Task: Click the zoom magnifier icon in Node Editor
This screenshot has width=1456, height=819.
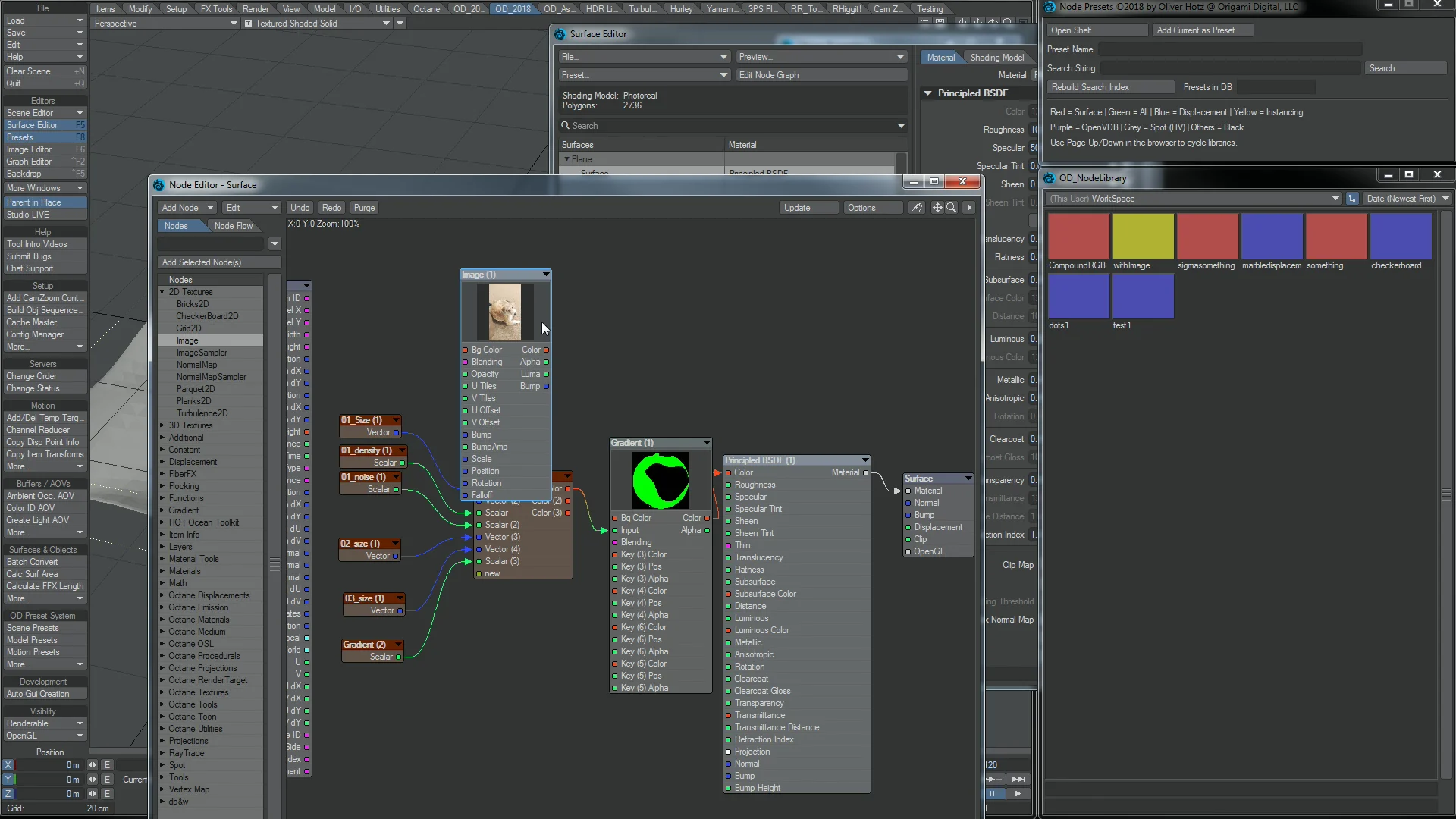Action: point(951,208)
